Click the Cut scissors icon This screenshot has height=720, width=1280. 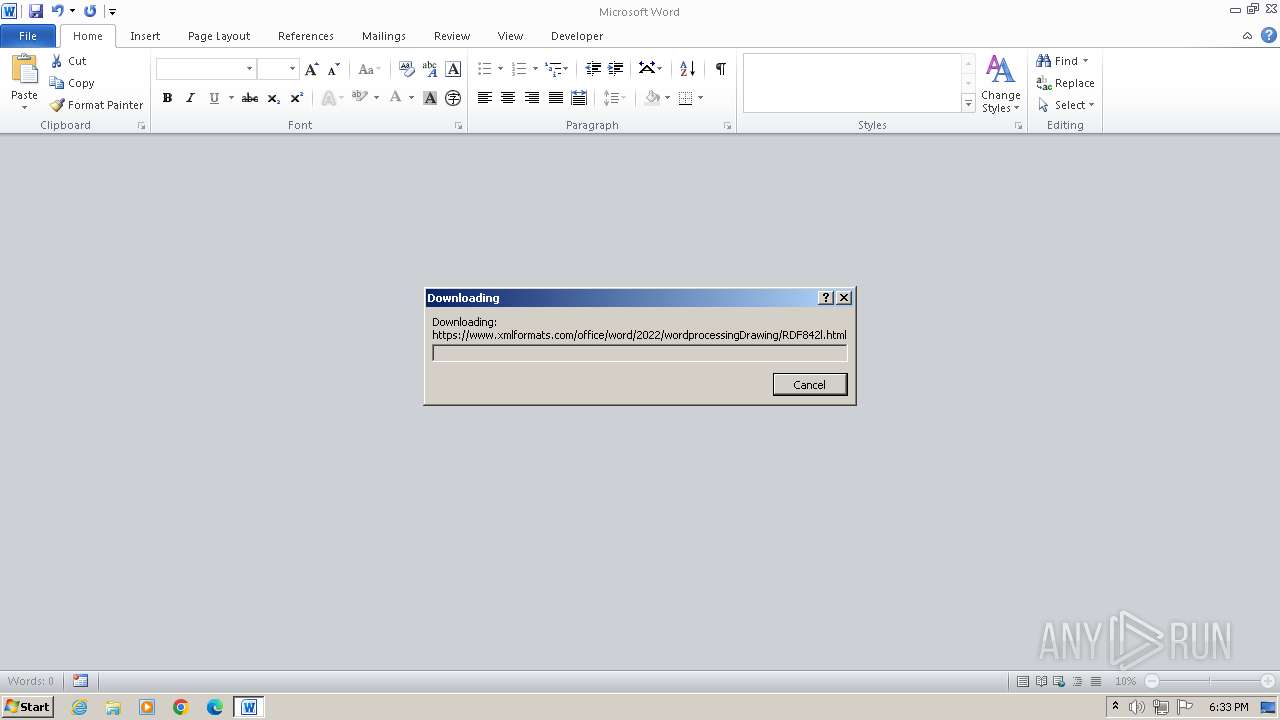click(x=57, y=61)
